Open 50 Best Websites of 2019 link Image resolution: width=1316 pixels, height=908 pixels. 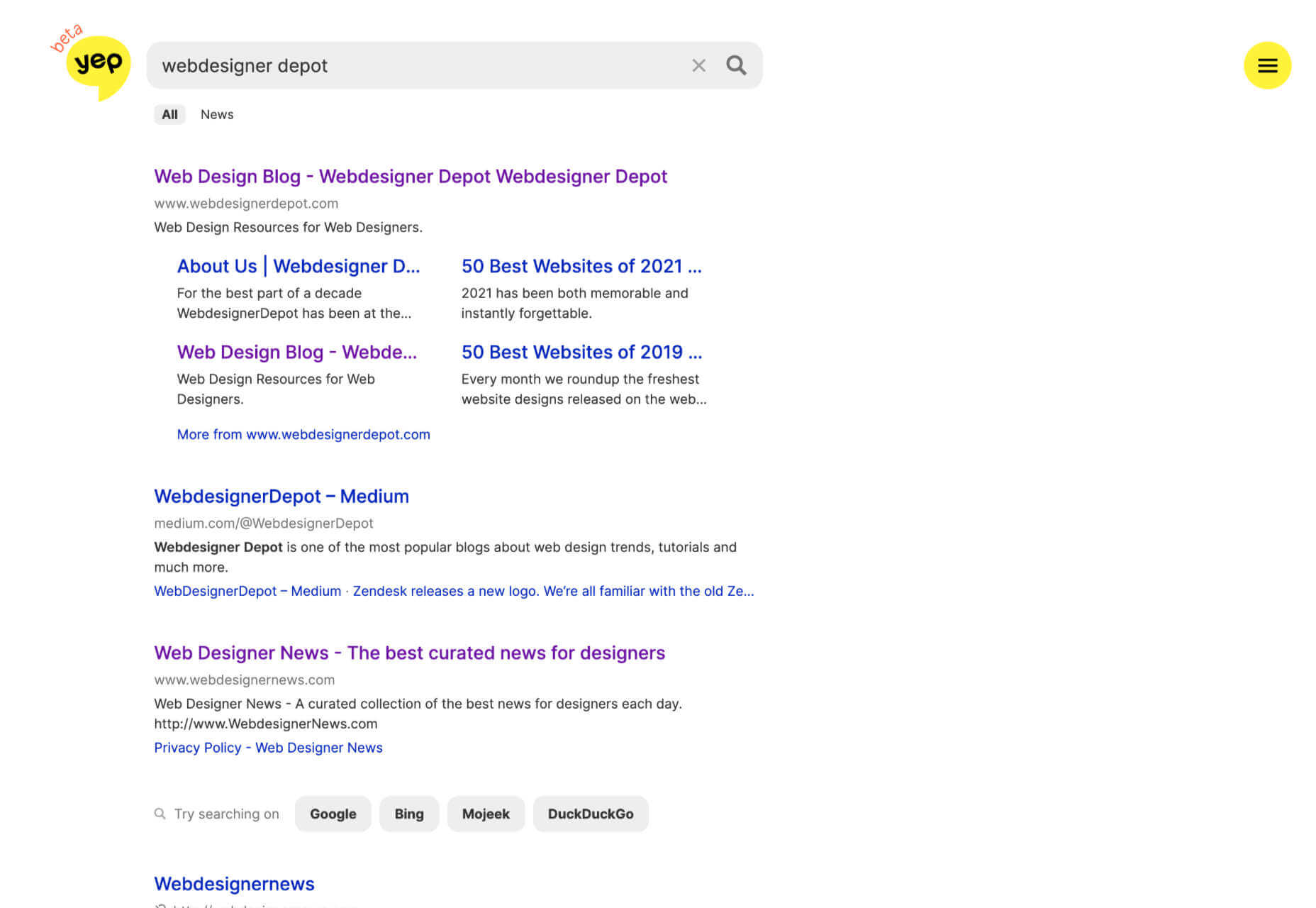[x=581, y=352]
